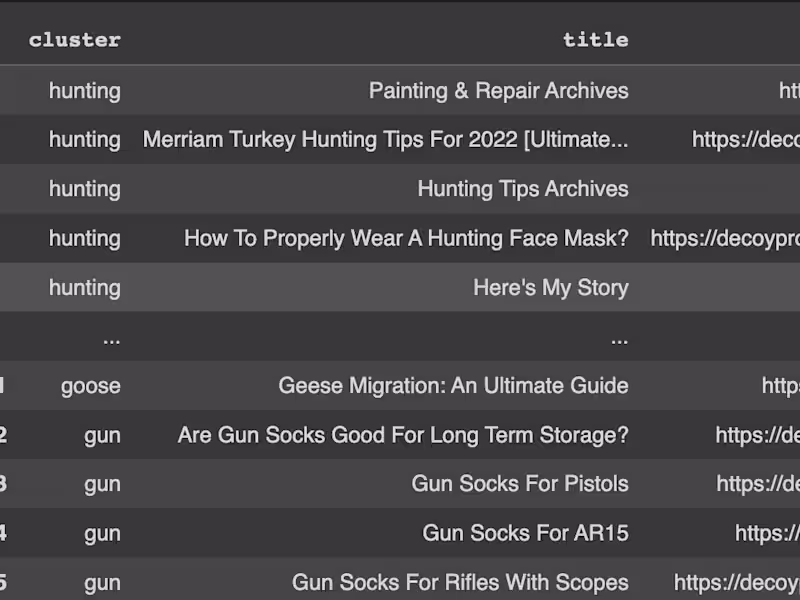Image resolution: width=800 pixels, height=600 pixels.
Task: Click the "title" column header
Action: pos(595,40)
